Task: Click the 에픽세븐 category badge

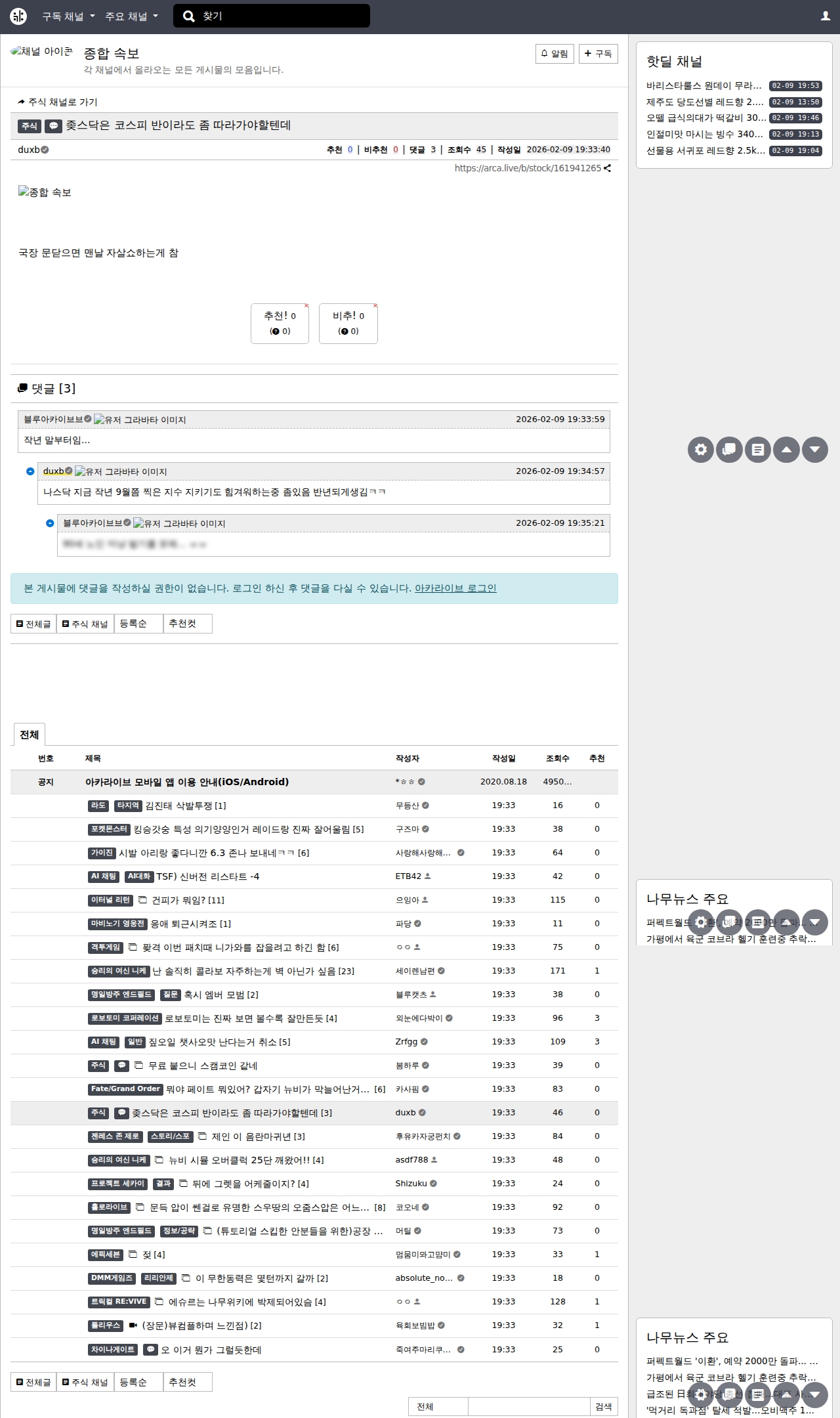Action: tap(105, 1255)
